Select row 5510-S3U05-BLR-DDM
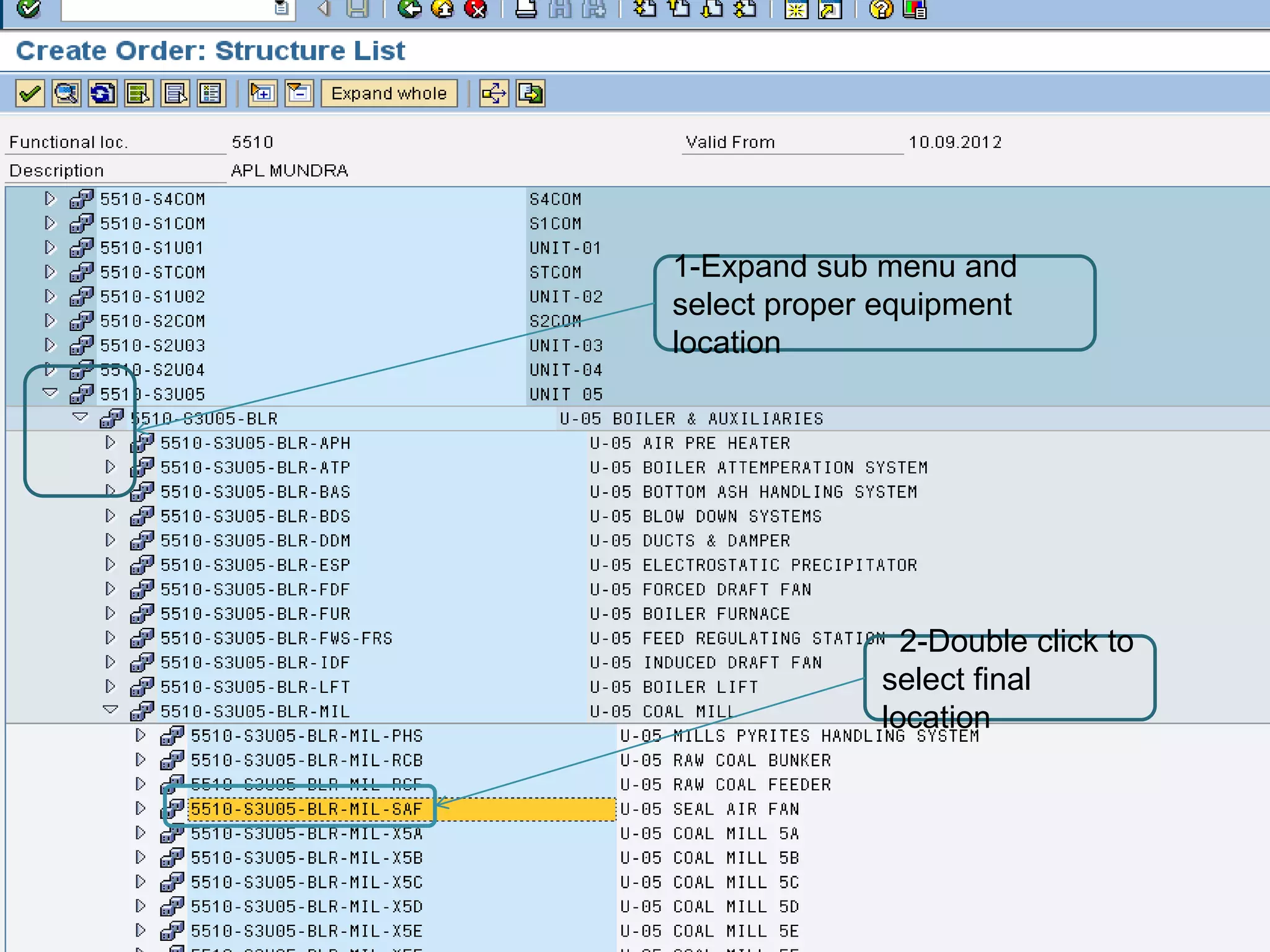The image size is (1270, 952). pos(255,540)
